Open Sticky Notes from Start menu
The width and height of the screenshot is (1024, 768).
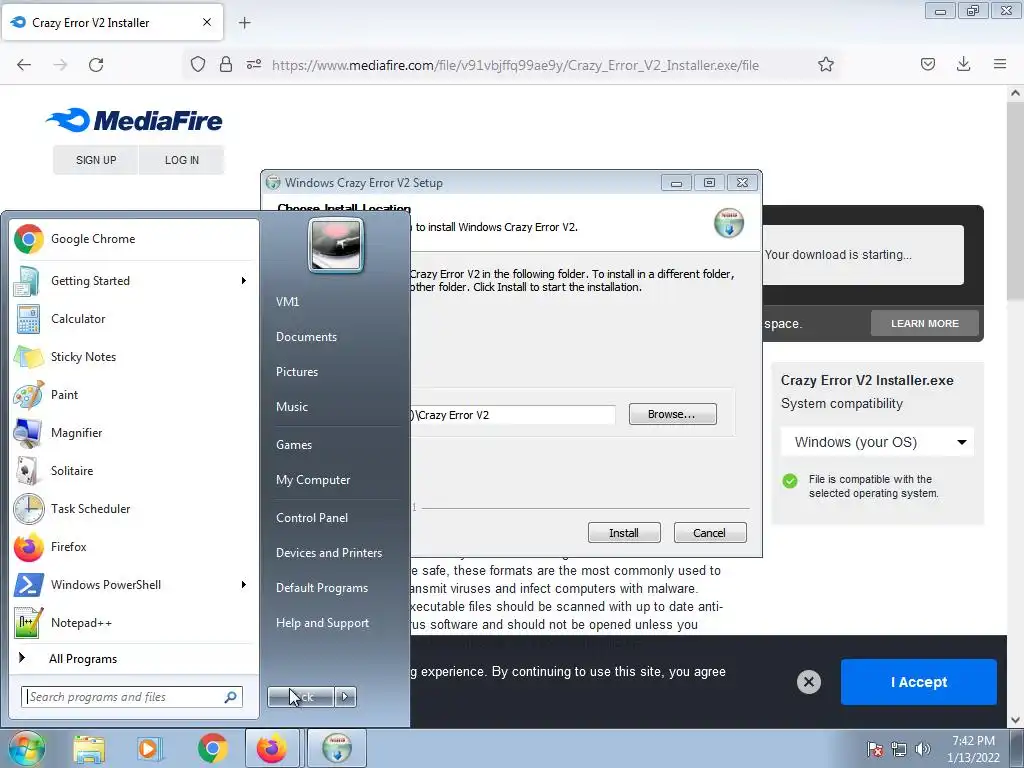[x=134, y=357]
